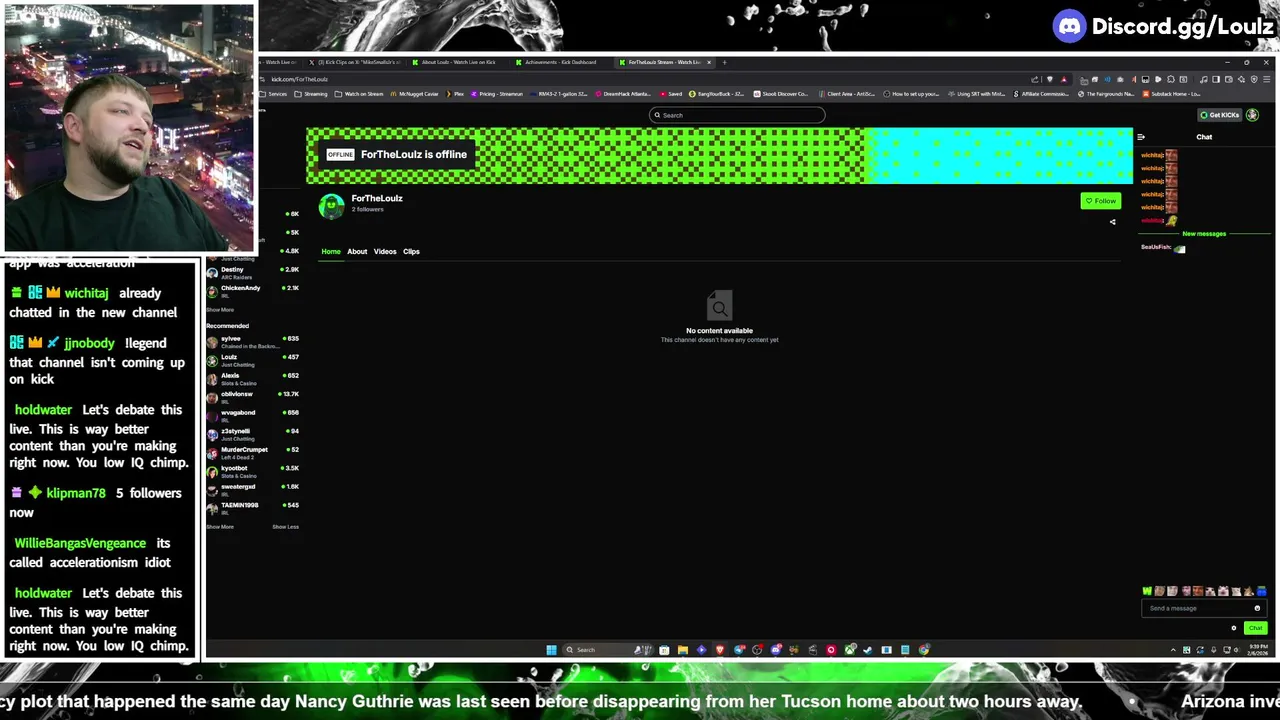Open TAEMIN1998 recommended channel

[x=252, y=508]
